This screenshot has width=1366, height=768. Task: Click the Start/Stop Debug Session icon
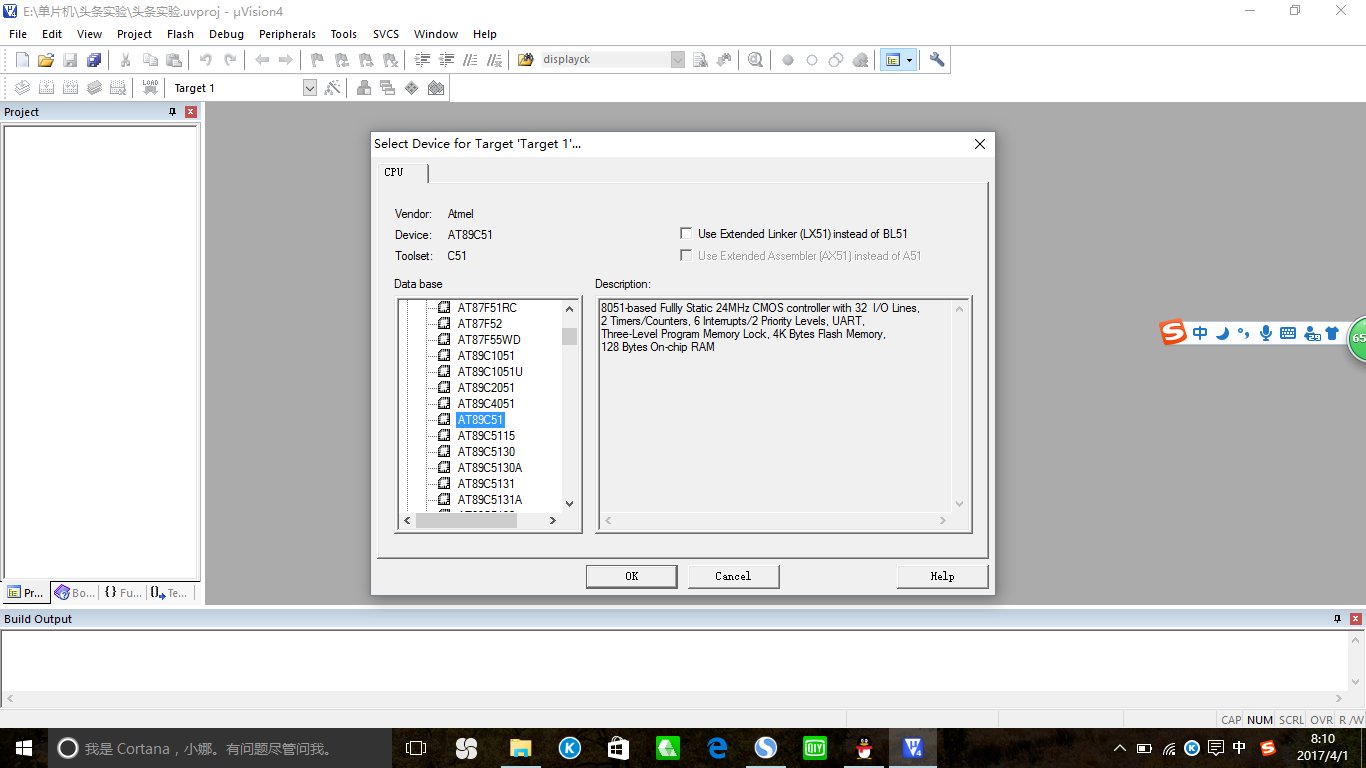click(x=755, y=60)
